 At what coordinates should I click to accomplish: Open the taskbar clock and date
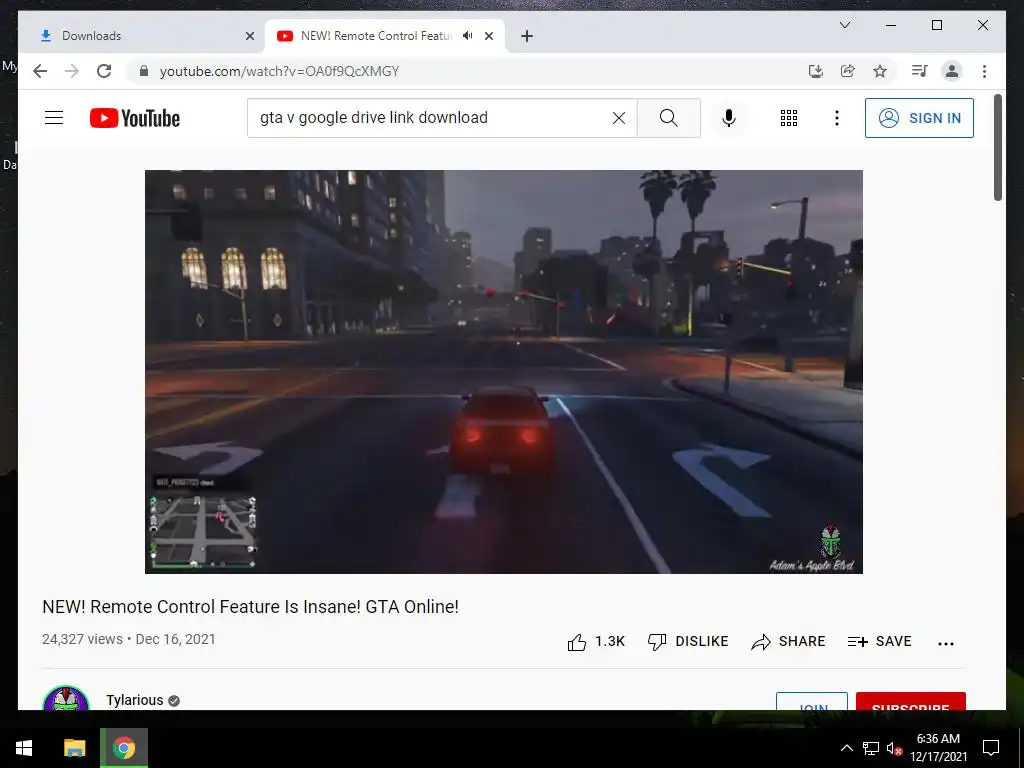coord(938,748)
